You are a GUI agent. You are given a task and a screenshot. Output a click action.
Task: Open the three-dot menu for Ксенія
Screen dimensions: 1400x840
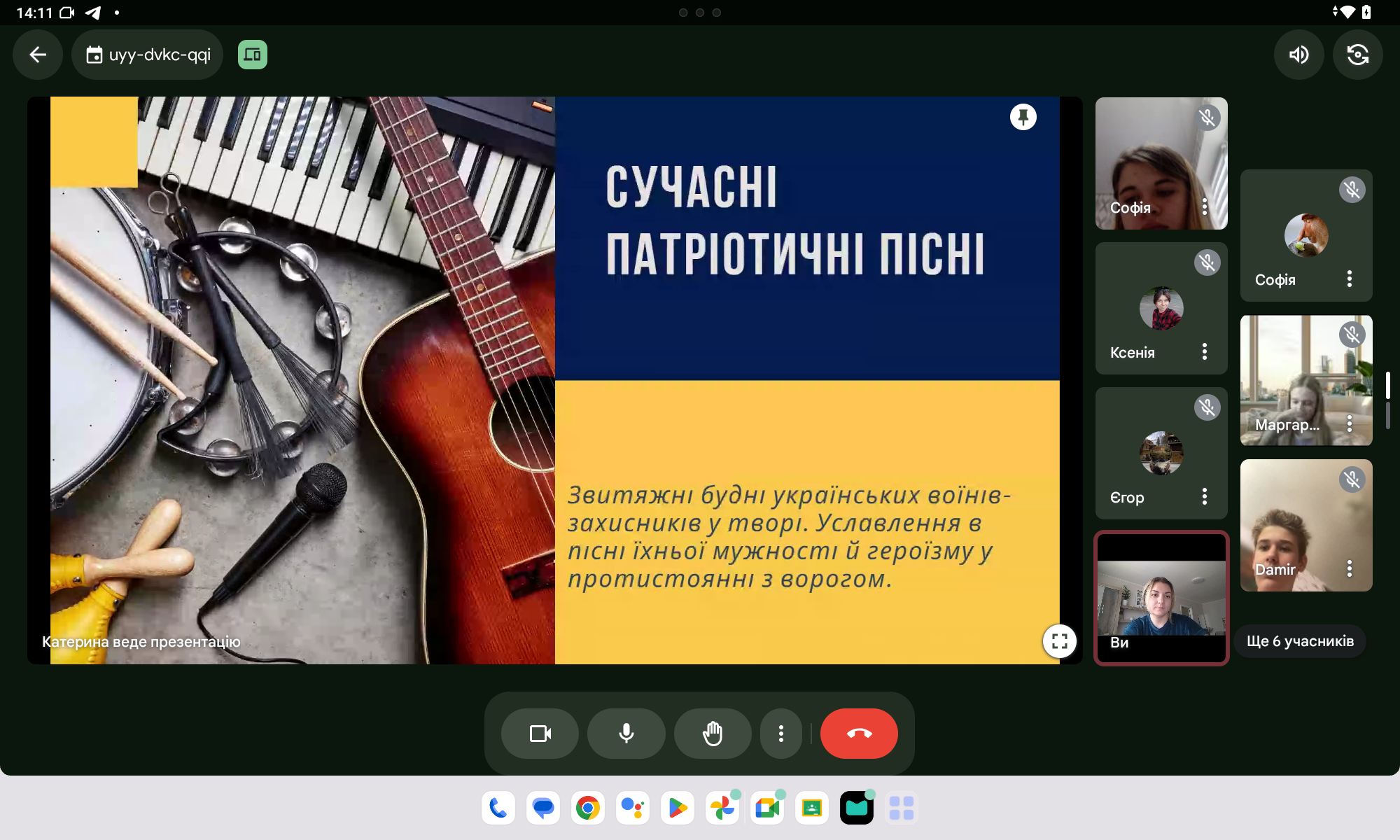point(1204,351)
